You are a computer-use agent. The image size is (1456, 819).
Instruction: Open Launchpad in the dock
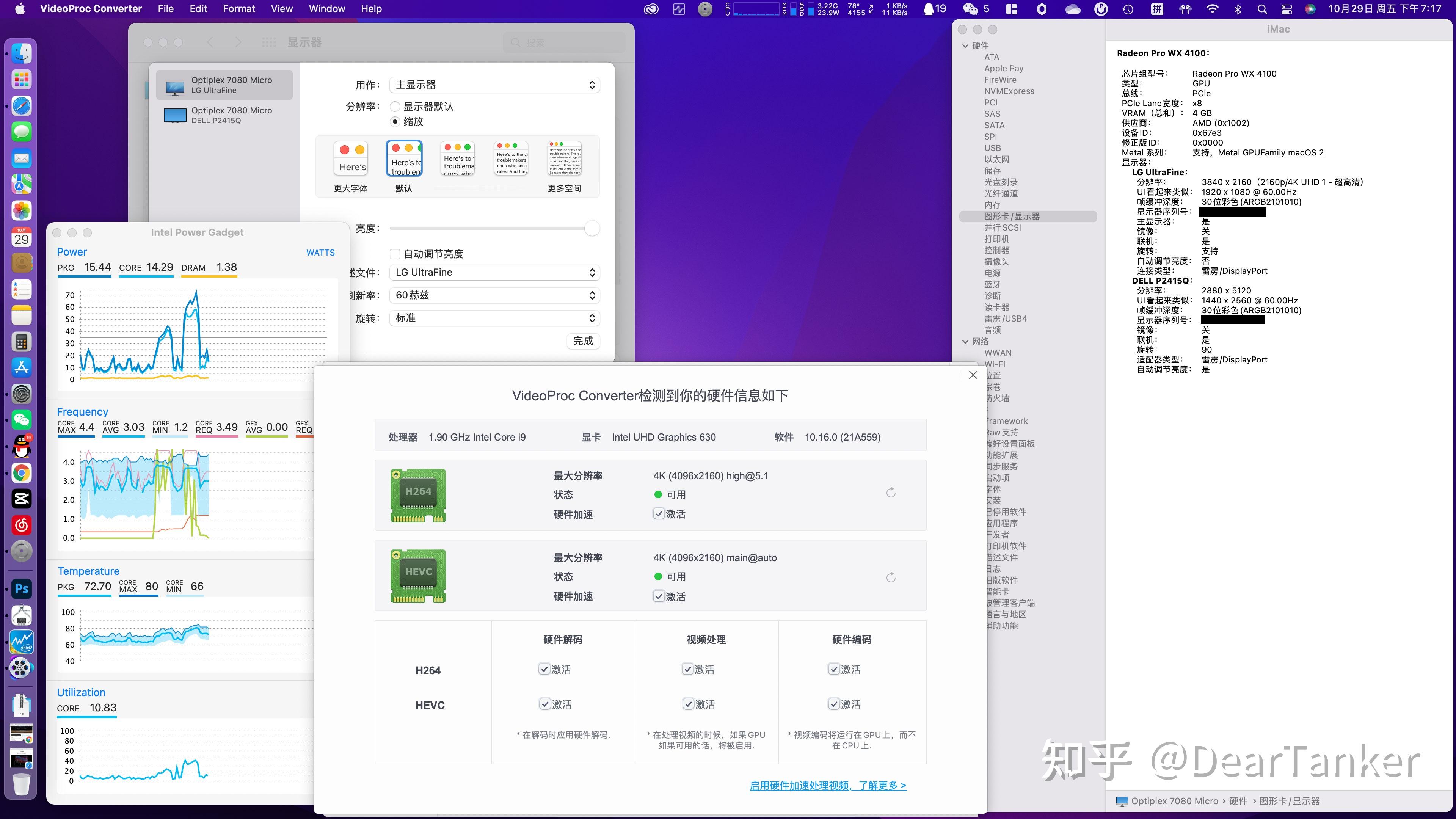click(x=22, y=80)
